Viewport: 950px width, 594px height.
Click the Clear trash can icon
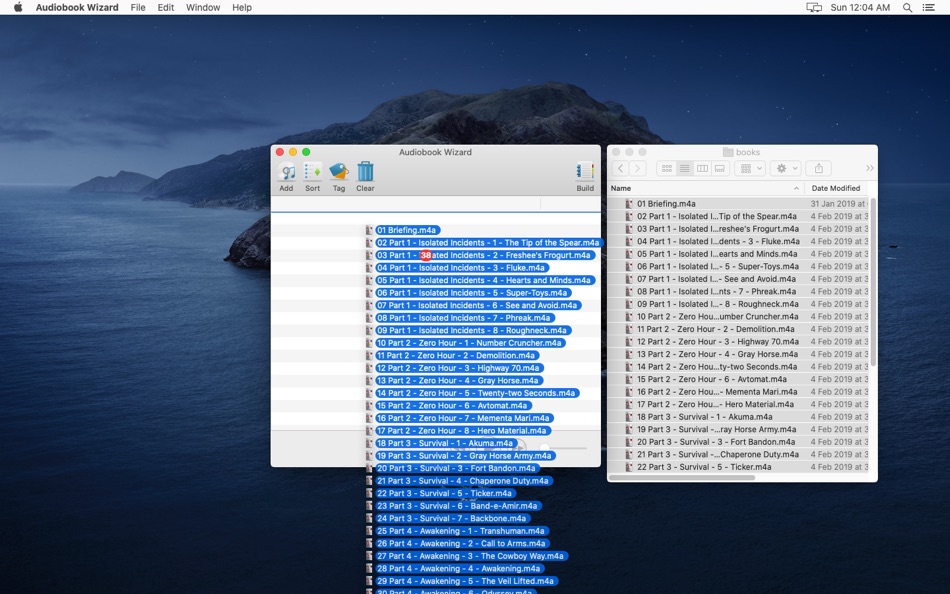tap(365, 172)
